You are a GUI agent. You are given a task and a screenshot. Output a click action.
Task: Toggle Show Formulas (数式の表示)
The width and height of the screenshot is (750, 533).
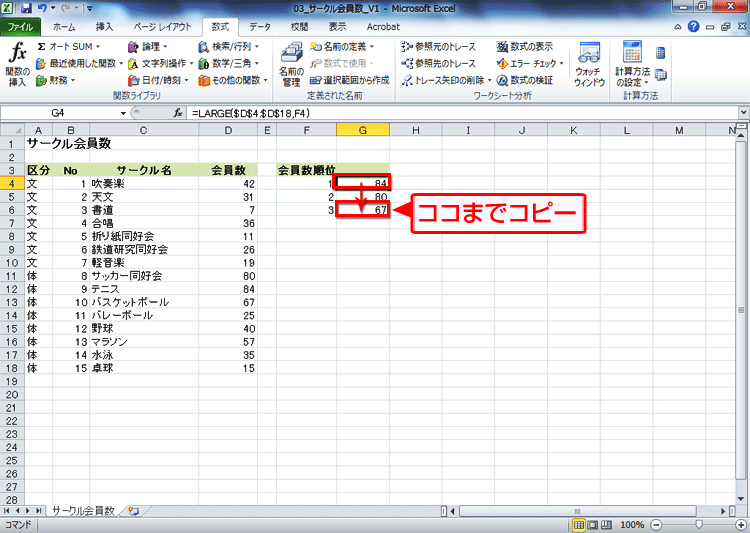pyautogui.click(x=525, y=46)
